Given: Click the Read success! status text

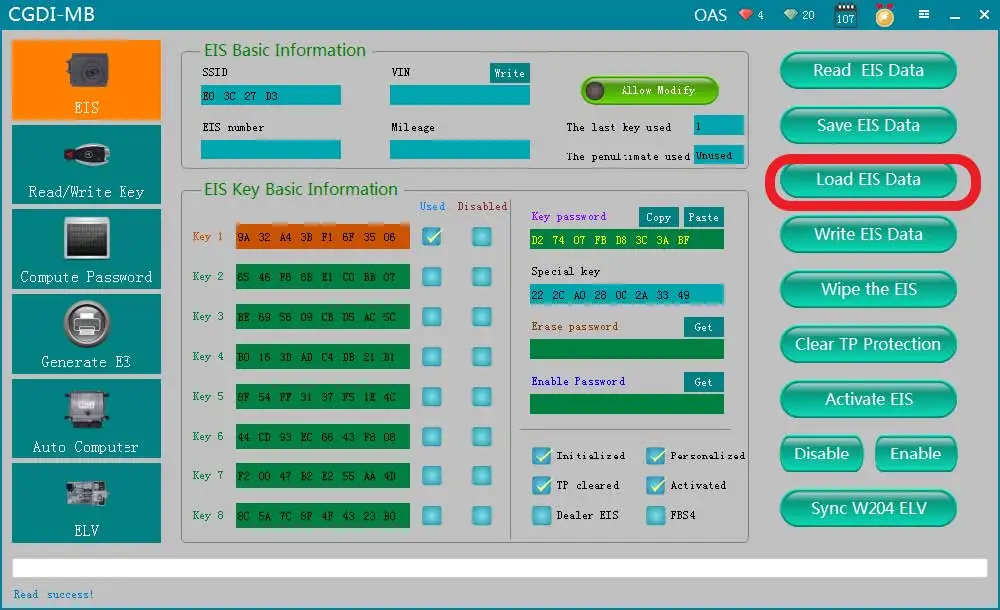Looking at the screenshot, I should click(54, 594).
